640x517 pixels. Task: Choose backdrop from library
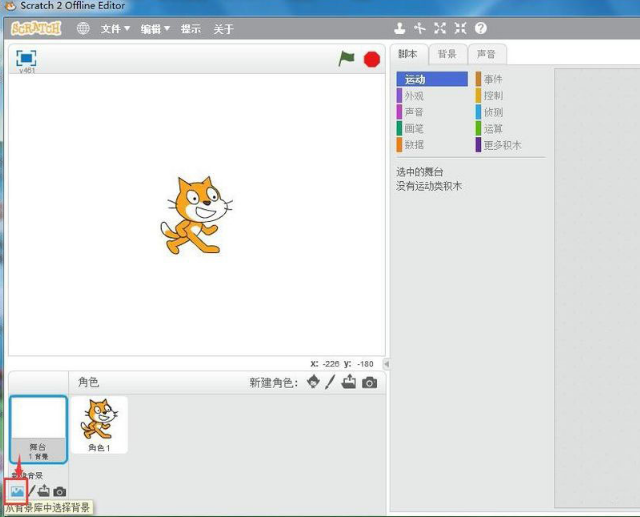(x=17, y=491)
